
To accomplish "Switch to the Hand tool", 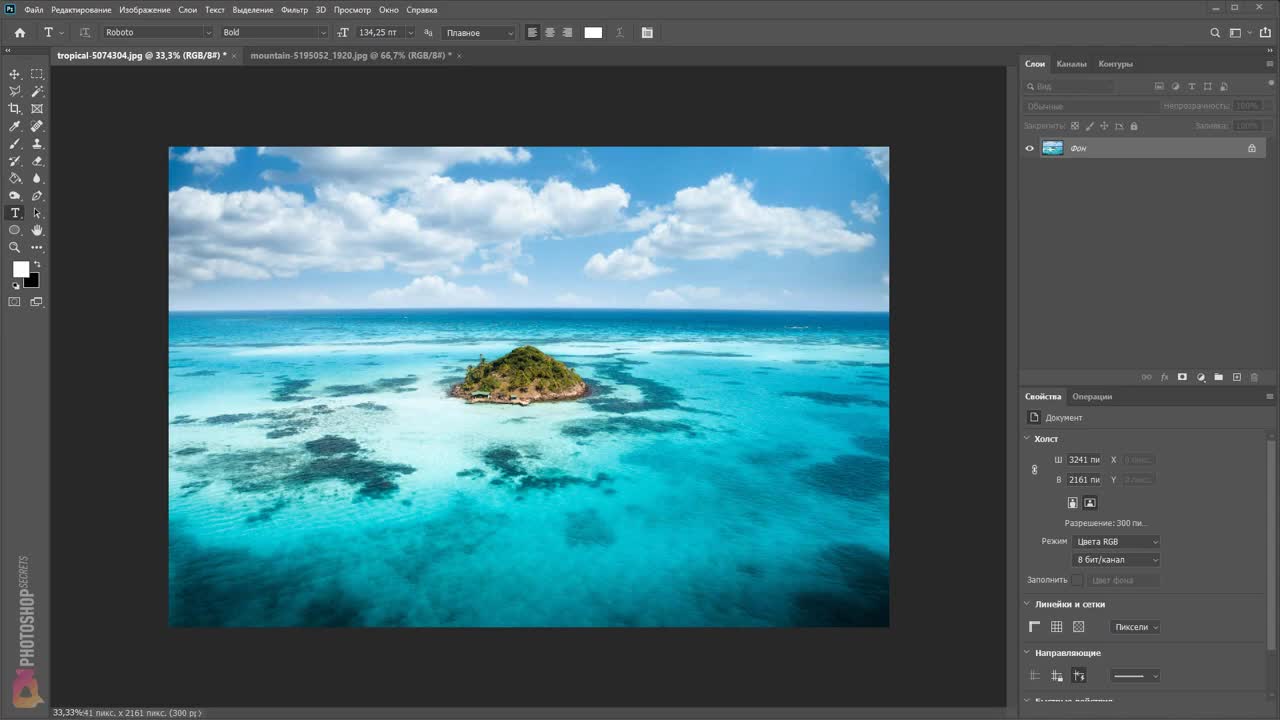I will 37,230.
